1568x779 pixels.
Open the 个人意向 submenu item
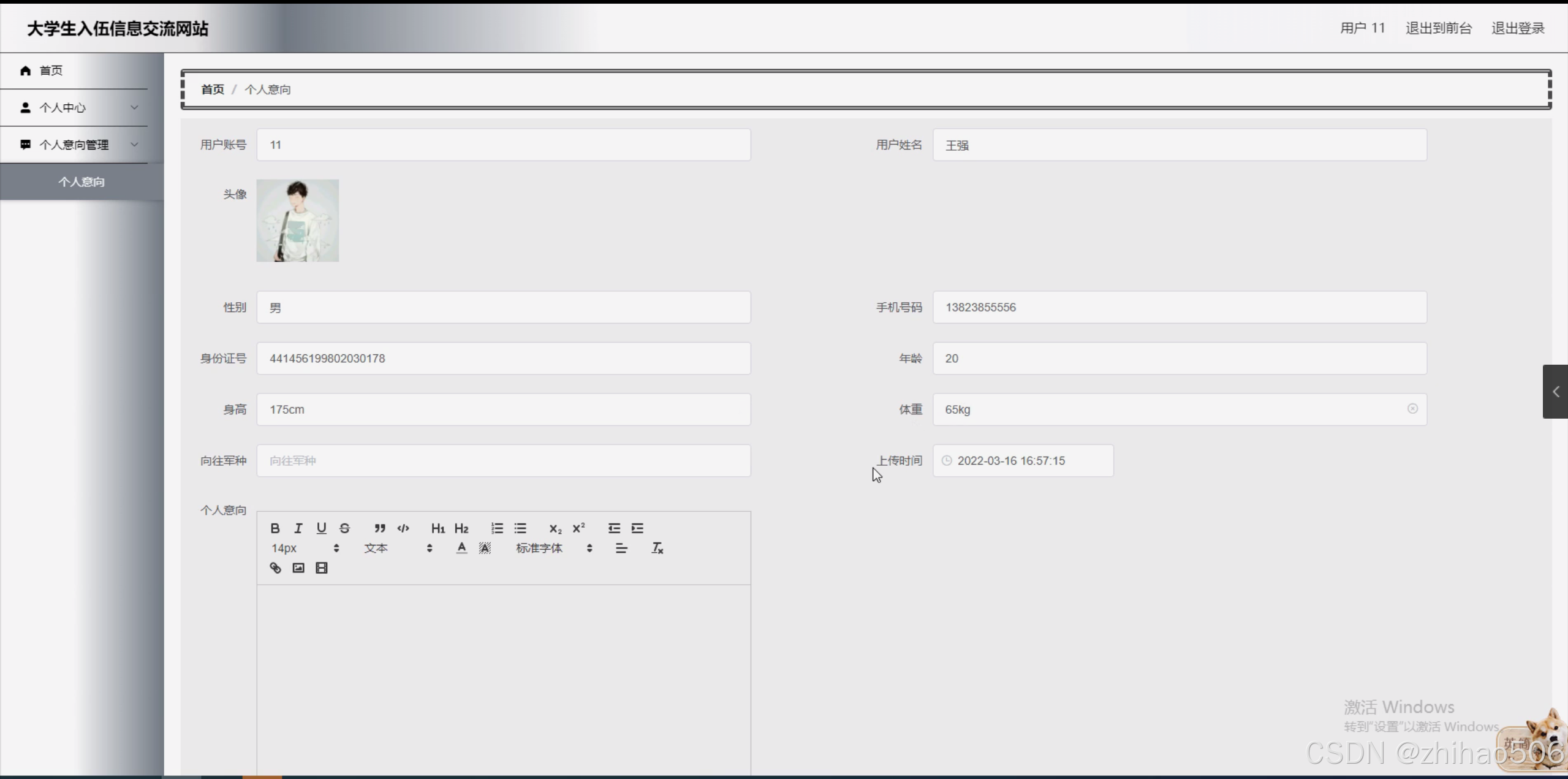(81, 182)
